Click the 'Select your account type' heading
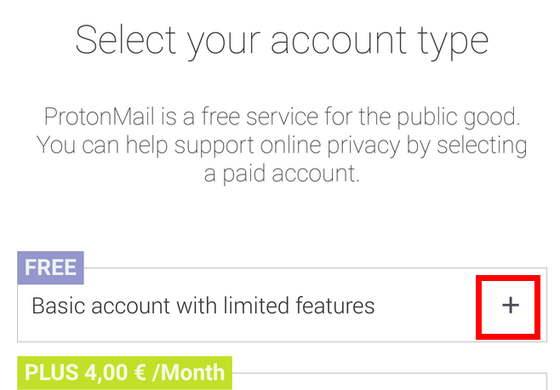The image size is (560, 390). [x=281, y=40]
